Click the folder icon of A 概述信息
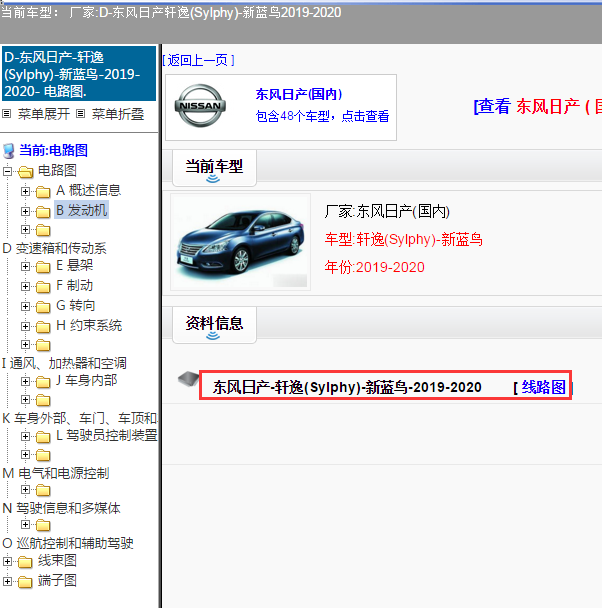The width and height of the screenshot is (602, 608). [x=43, y=192]
